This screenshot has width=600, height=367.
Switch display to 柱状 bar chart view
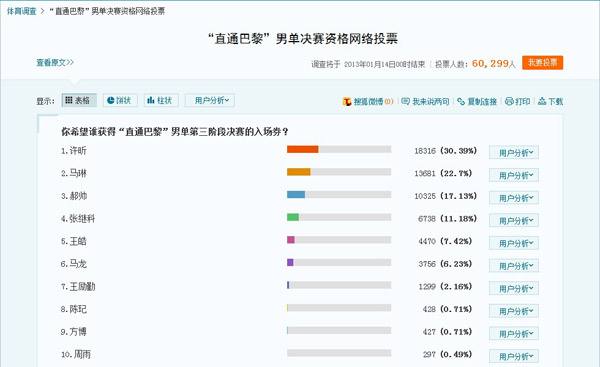click(161, 100)
